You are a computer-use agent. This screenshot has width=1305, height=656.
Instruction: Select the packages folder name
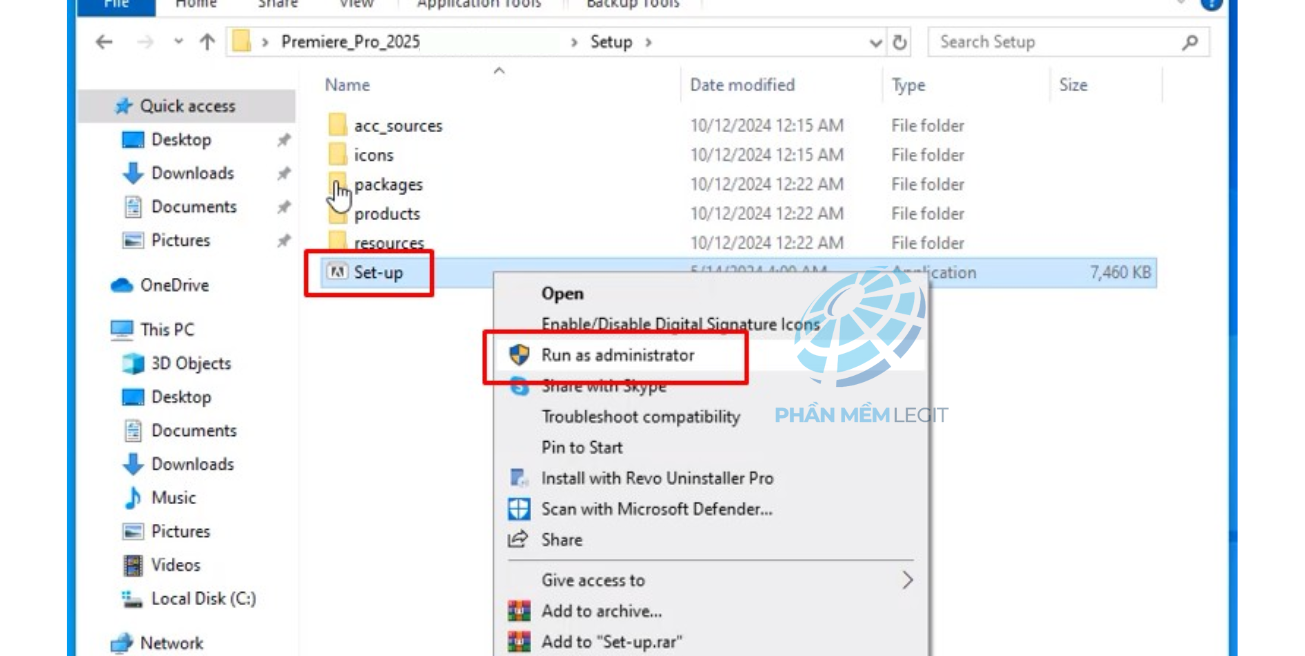click(x=388, y=185)
